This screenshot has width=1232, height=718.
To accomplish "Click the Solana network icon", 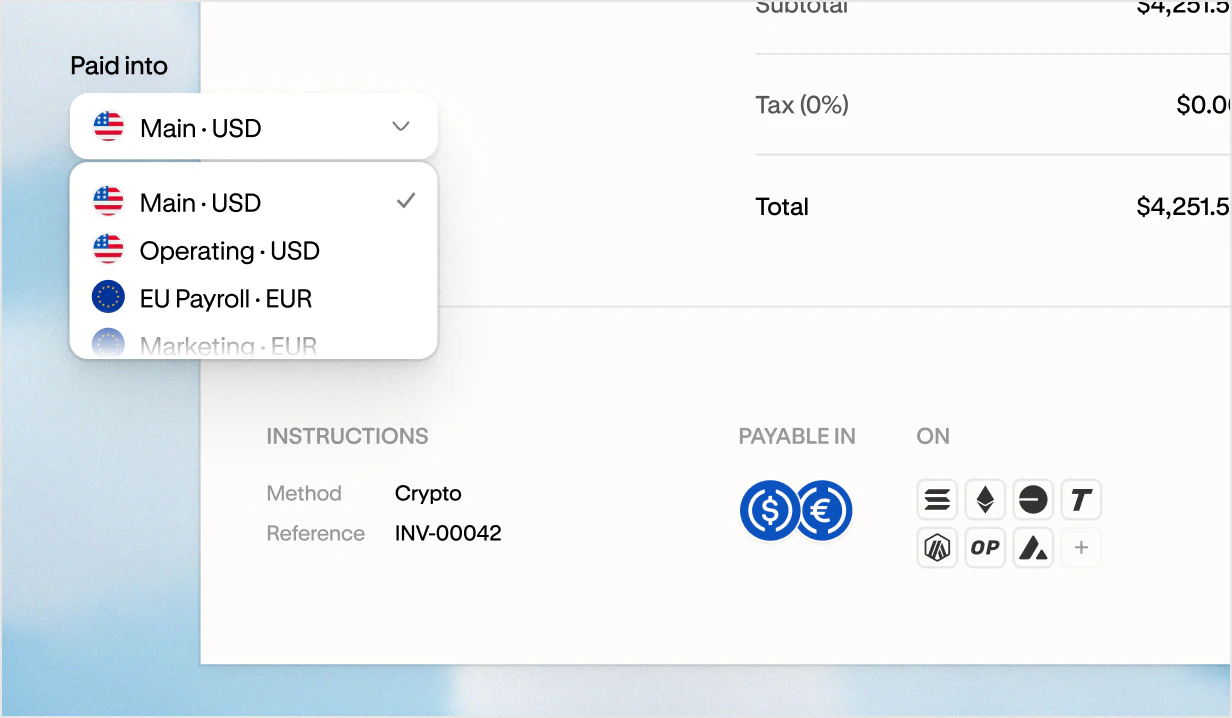I will 937,499.
